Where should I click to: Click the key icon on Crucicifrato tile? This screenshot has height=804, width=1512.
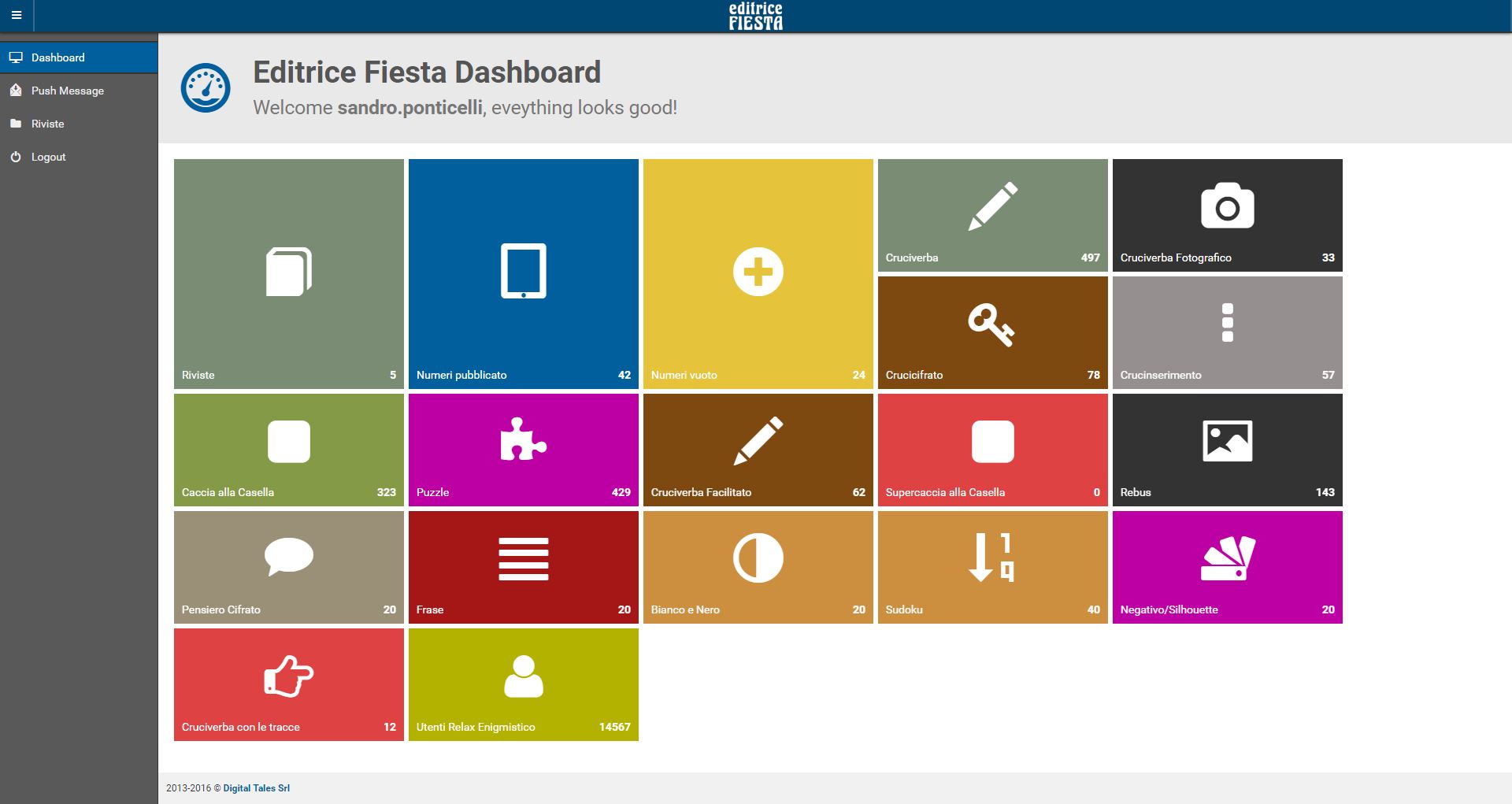click(991, 324)
